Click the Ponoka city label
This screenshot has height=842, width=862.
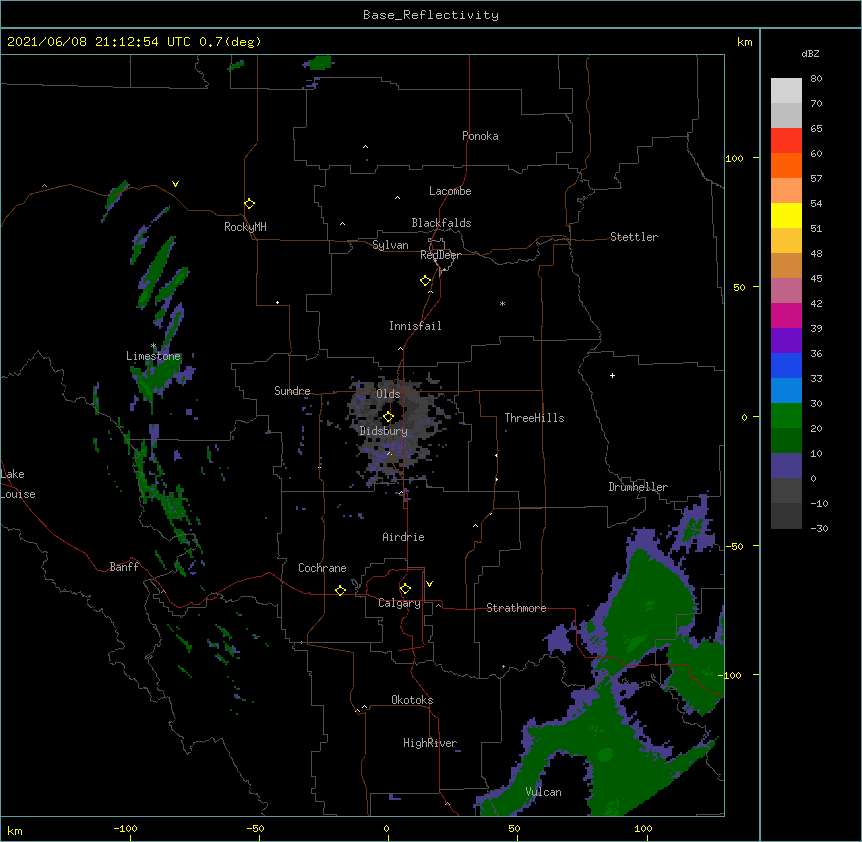point(480,136)
